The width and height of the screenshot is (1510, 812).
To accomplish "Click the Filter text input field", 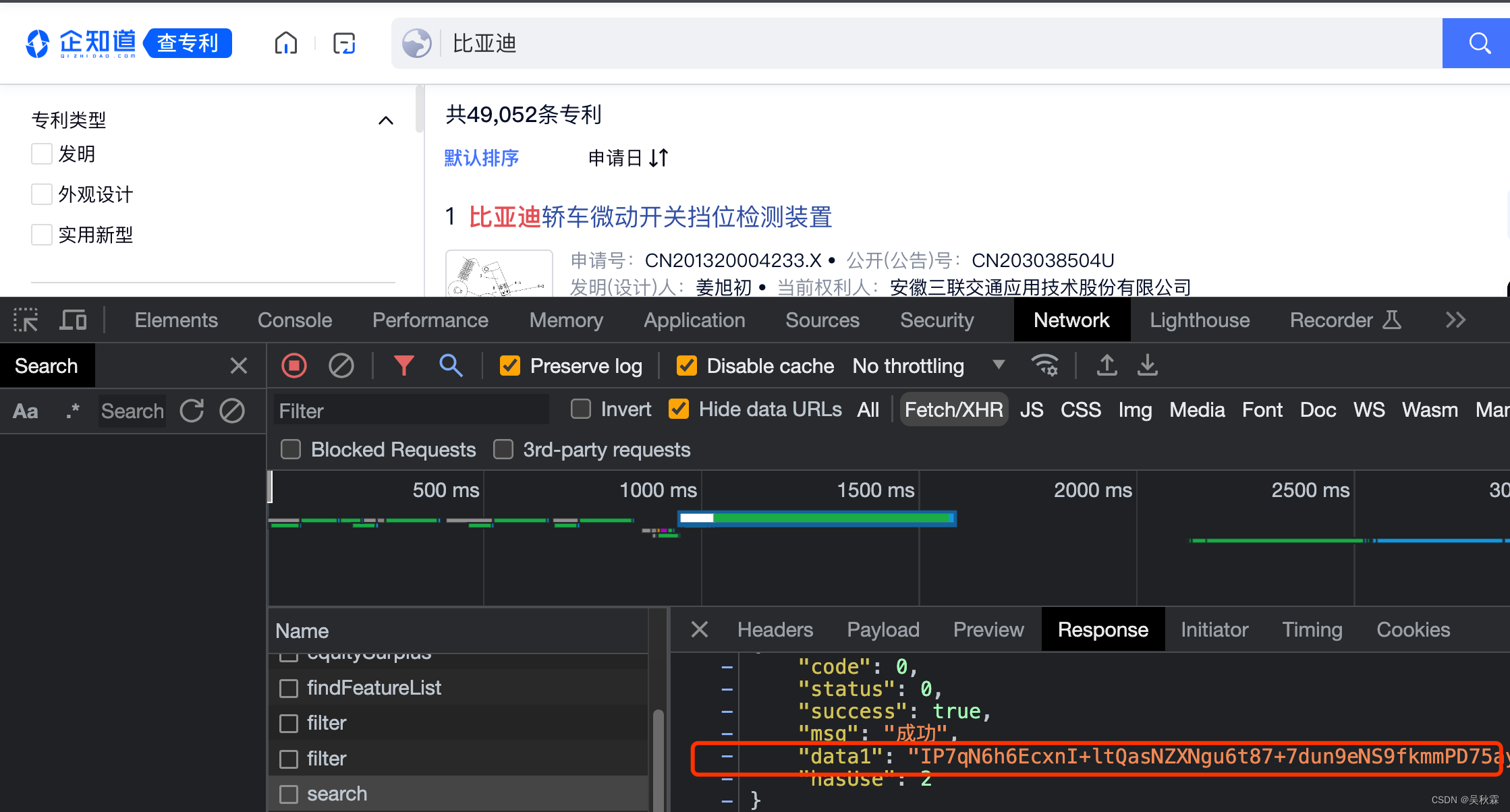I will pos(412,410).
